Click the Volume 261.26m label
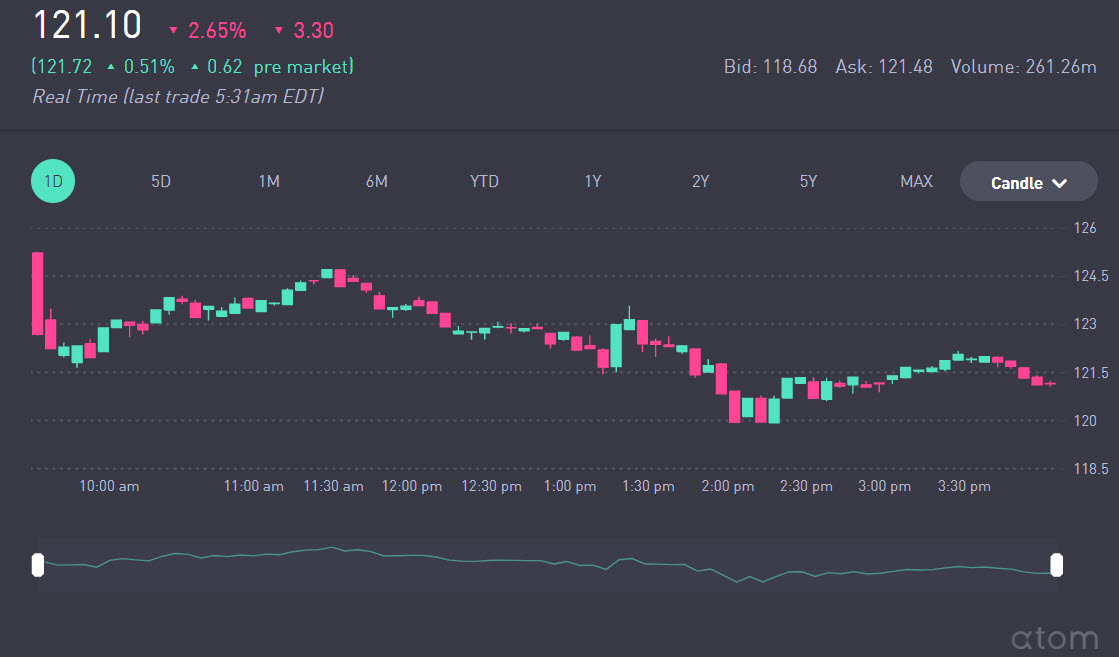Screen dimensions: 1119x657 pyautogui.click(x=1023, y=67)
